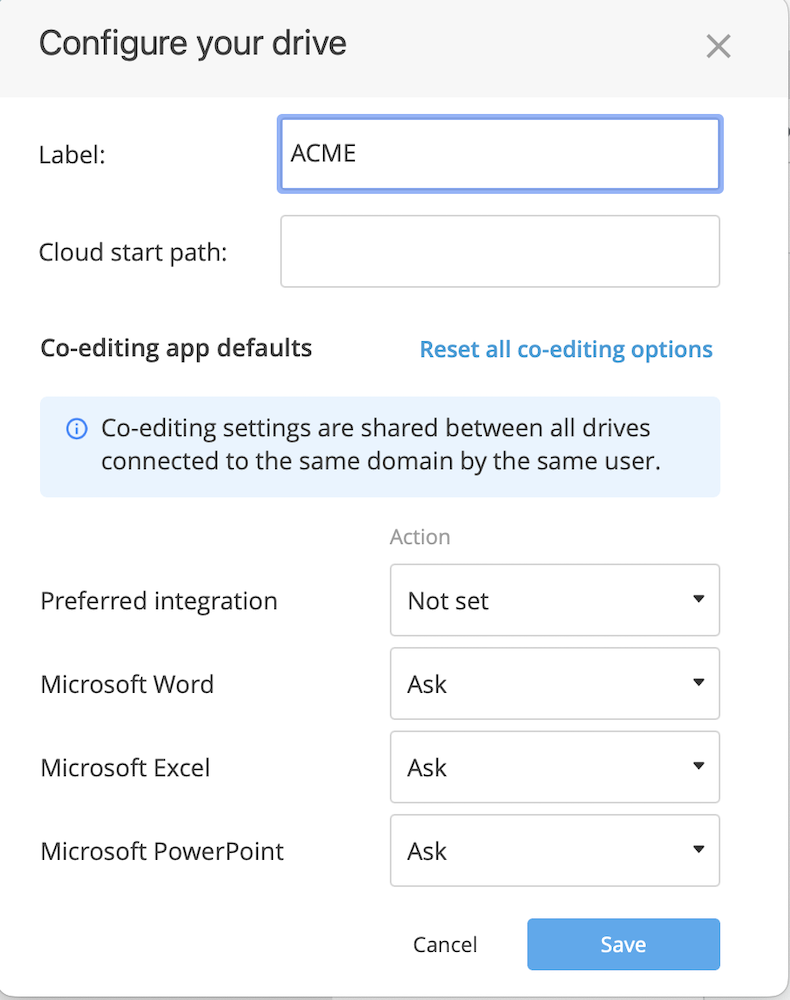The height and width of the screenshot is (1000, 790).
Task: Click the "Label:" field caption
Action: [72, 155]
